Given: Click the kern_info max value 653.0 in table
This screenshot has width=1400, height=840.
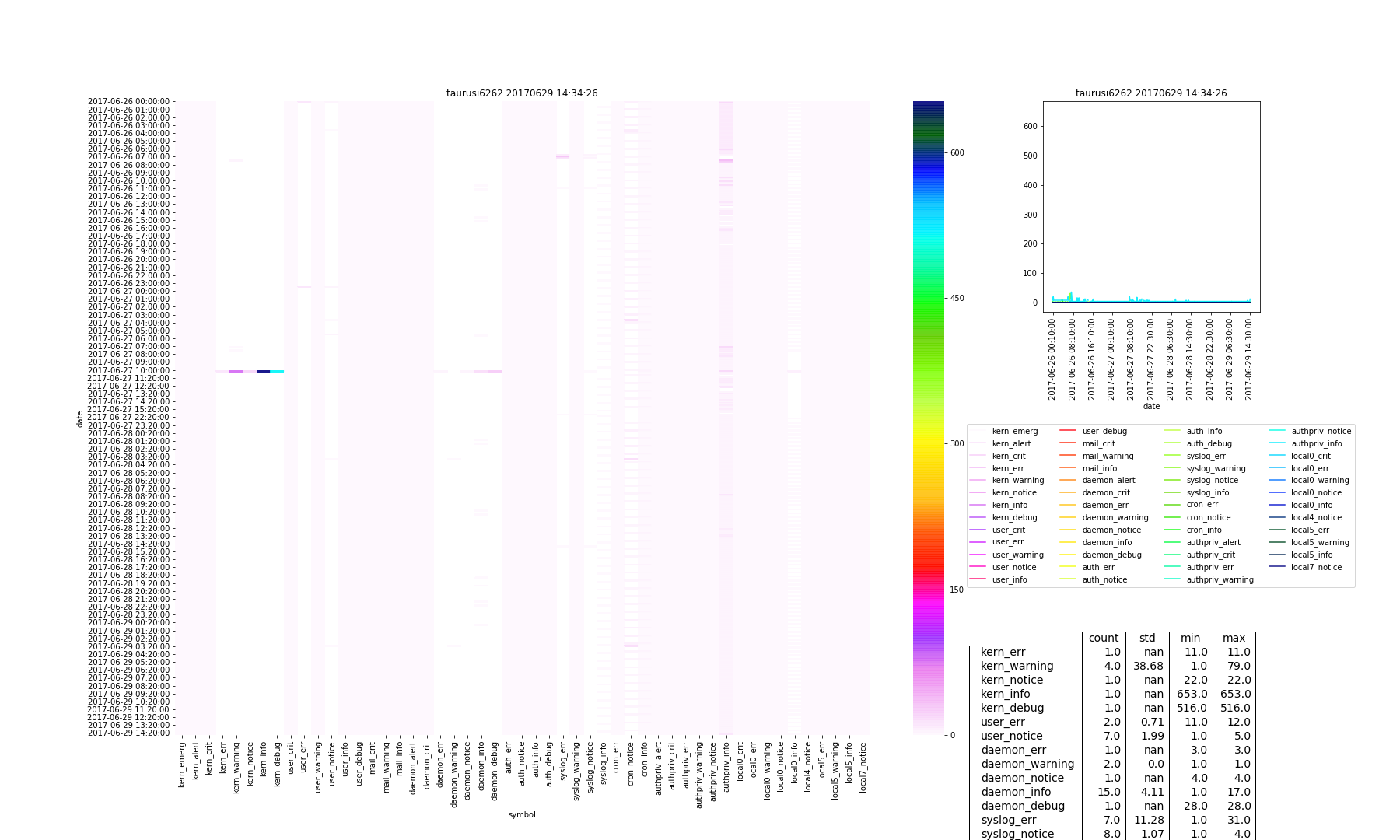Looking at the screenshot, I should pyautogui.click(x=1234, y=695).
